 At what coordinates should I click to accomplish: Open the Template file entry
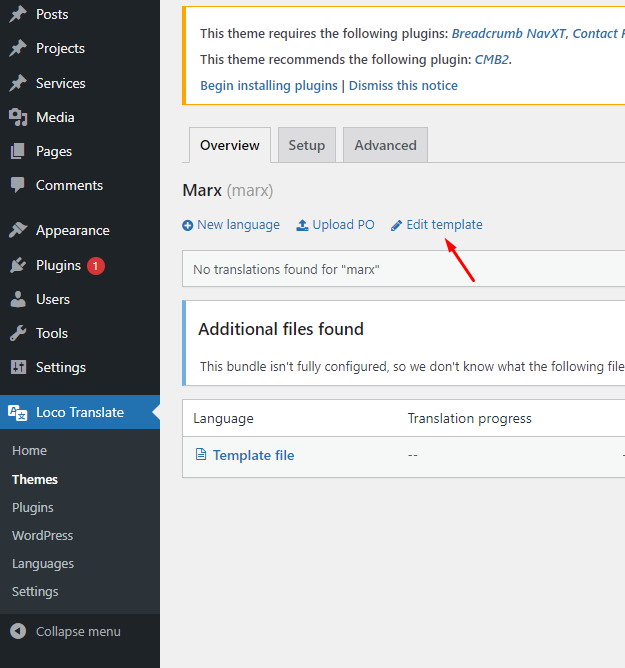pyautogui.click(x=253, y=456)
